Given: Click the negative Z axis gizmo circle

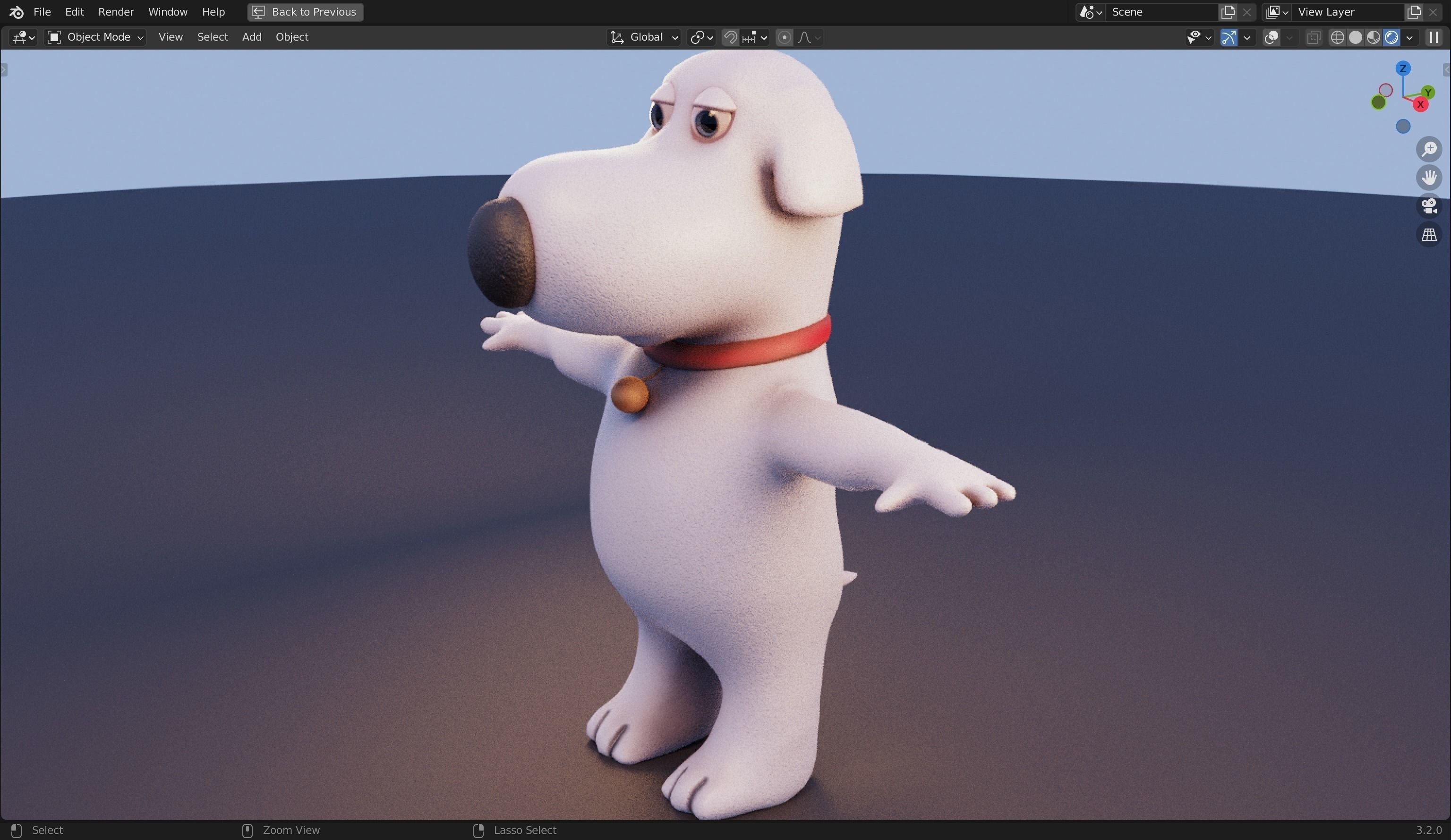Looking at the screenshot, I should click(1403, 126).
